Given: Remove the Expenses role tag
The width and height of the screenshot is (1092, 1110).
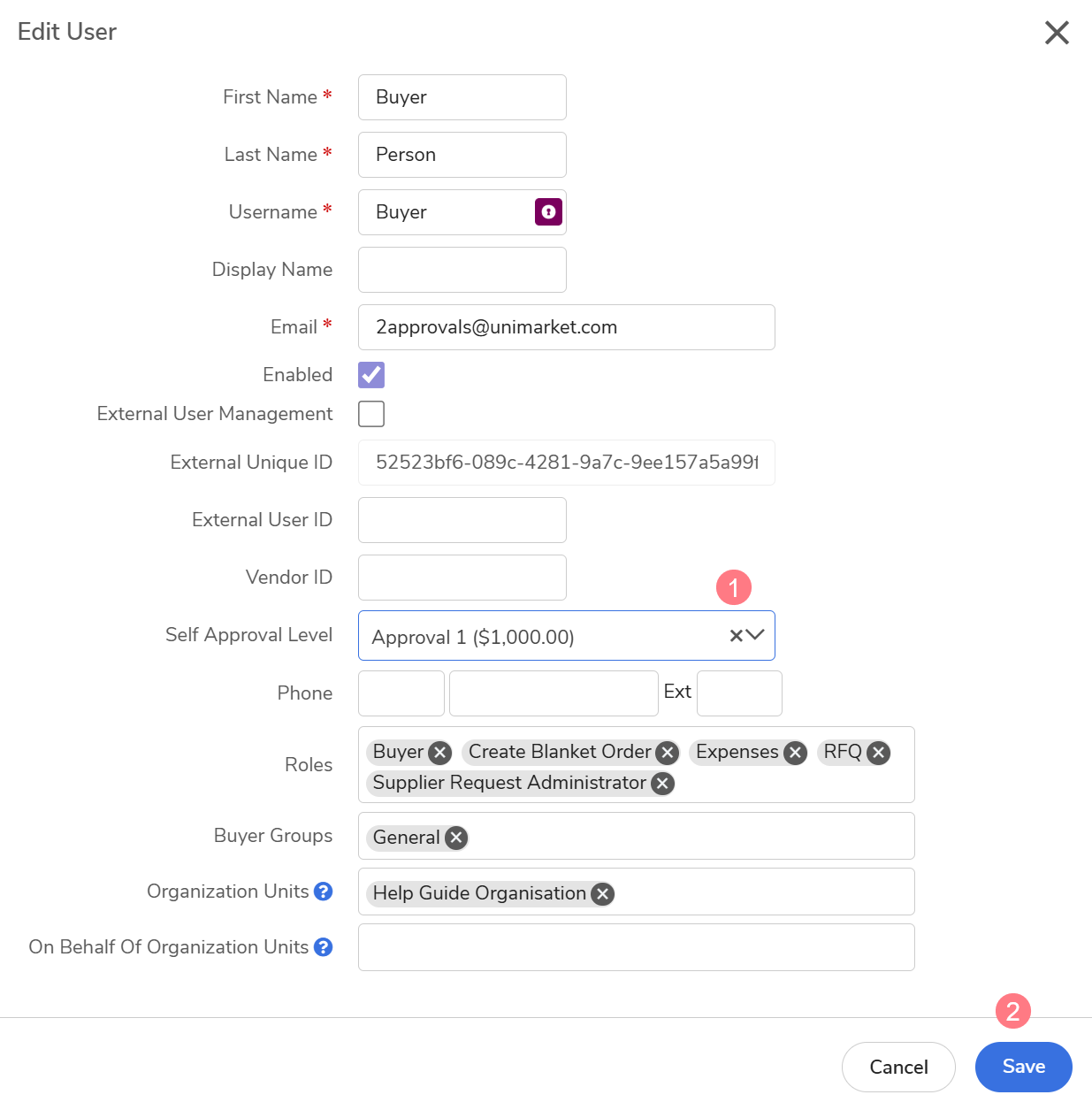Looking at the screenshot, I should 795,753.
